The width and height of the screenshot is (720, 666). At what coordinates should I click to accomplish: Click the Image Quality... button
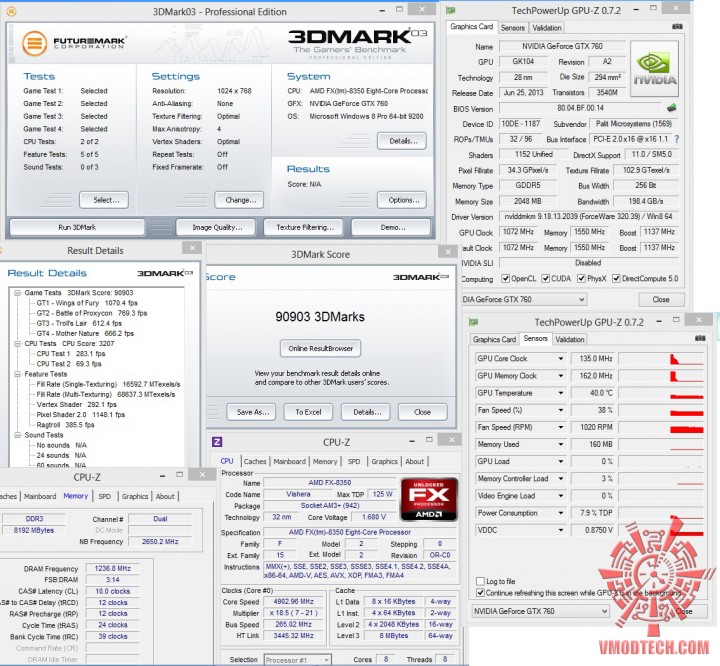click(x=217, y=227)
